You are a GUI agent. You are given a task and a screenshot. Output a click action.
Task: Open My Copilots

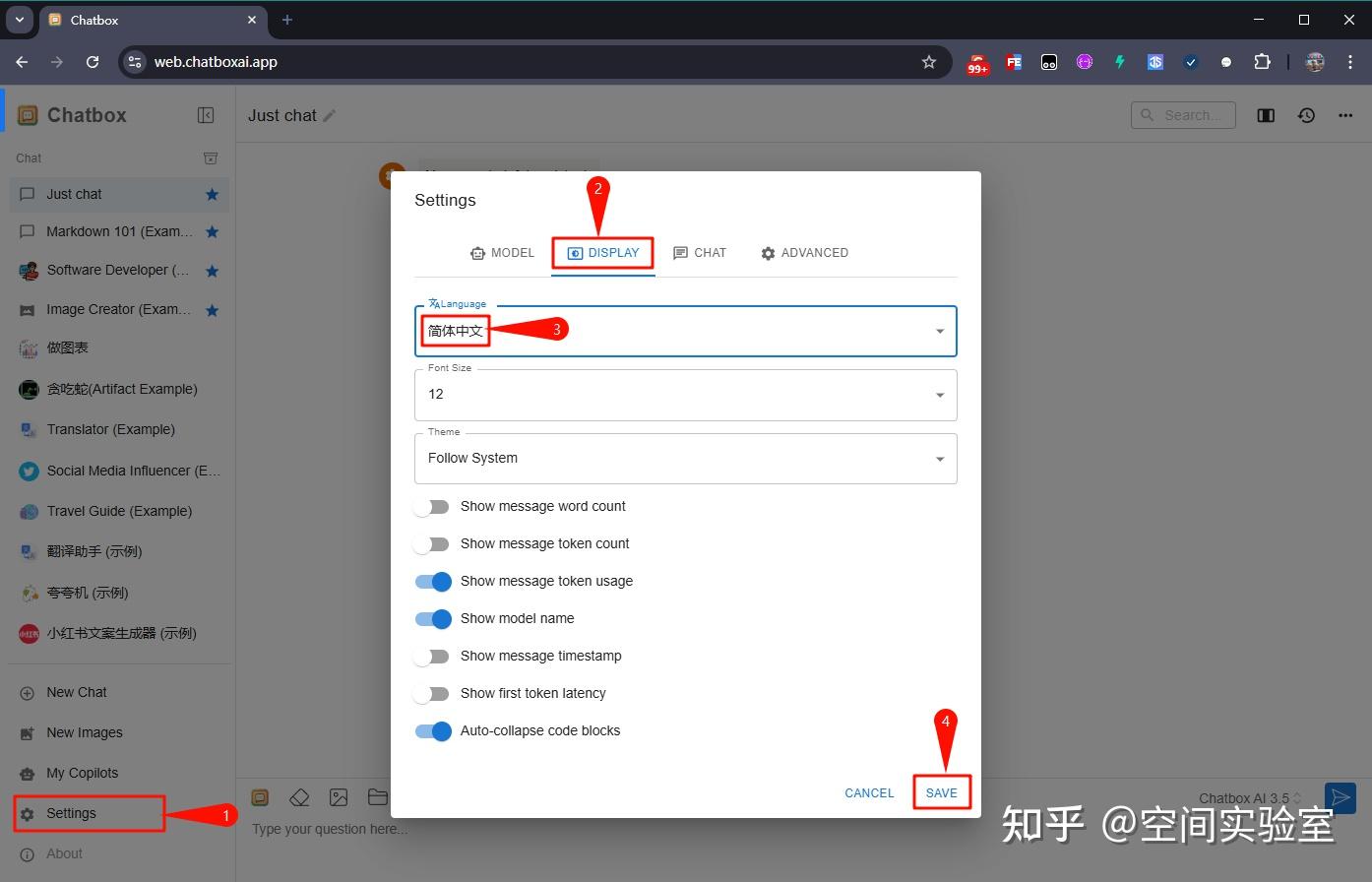point(81,773)
